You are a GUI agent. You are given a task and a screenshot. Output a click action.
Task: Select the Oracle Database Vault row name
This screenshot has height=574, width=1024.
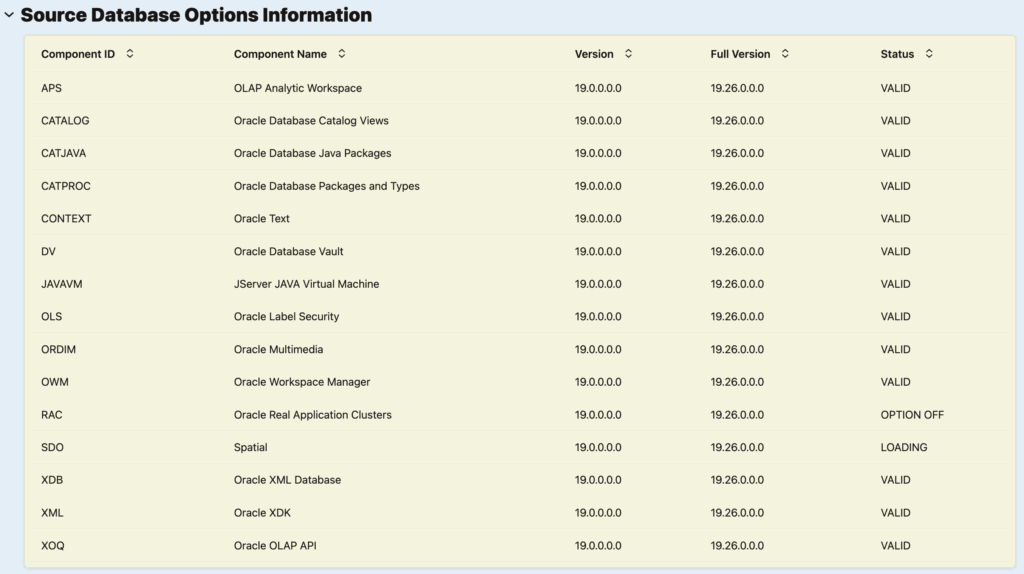coord(288,251)
